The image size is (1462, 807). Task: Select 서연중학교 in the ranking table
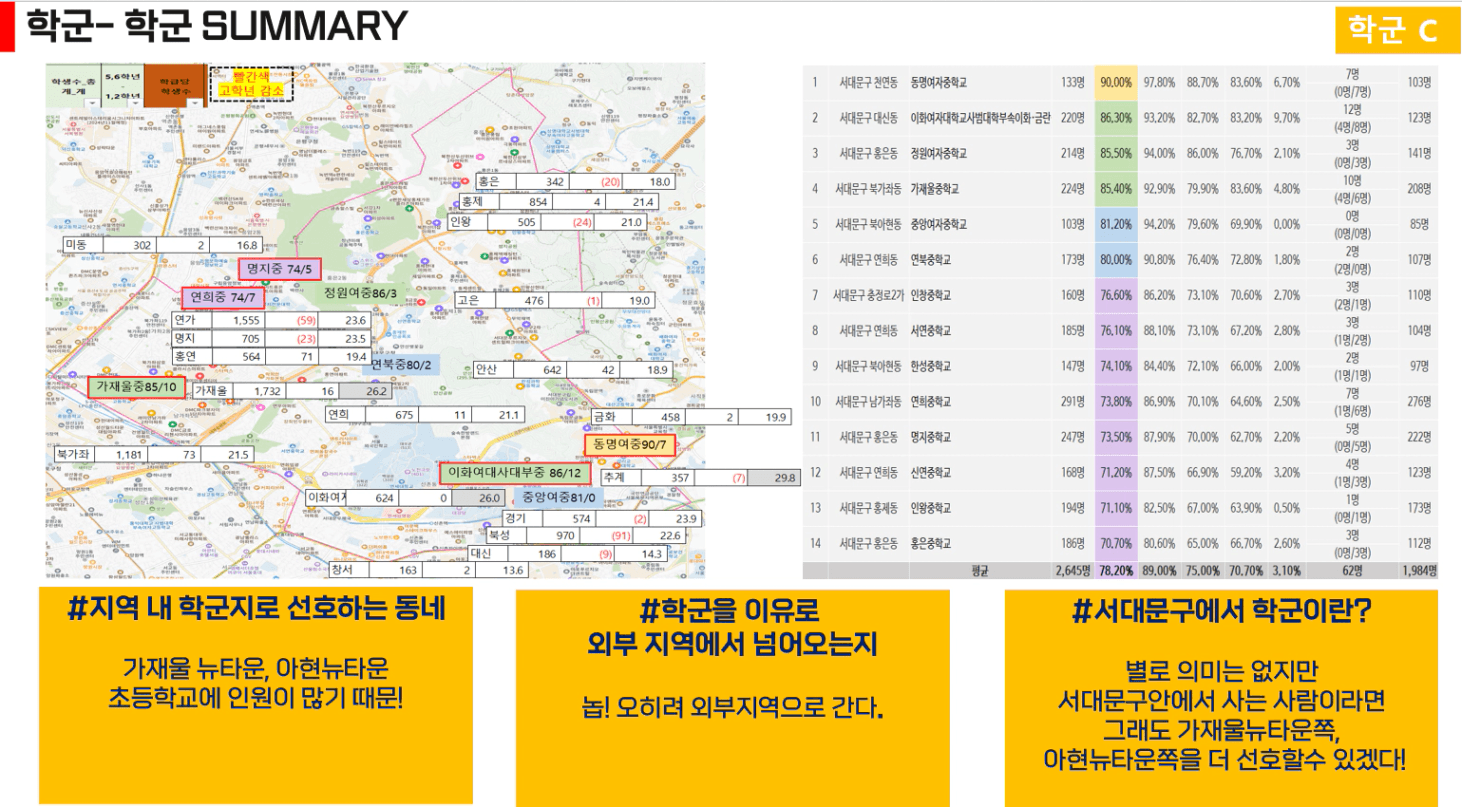[931, 330]
